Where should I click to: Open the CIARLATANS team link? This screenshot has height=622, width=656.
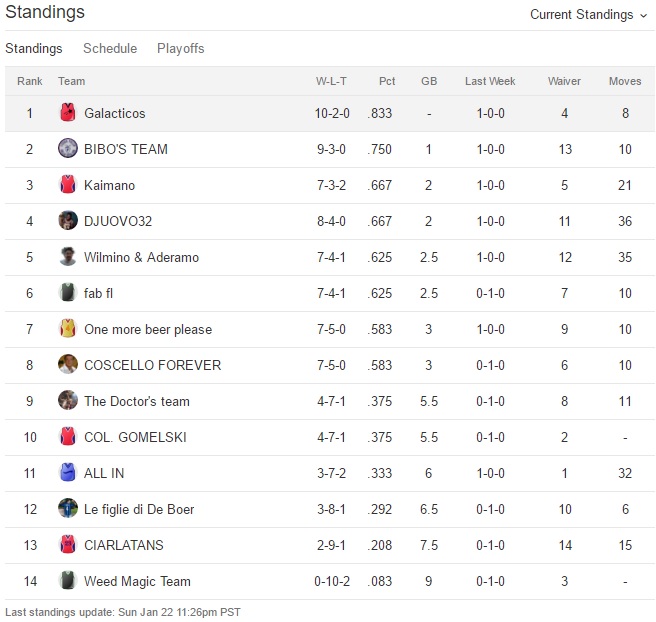(x=124, y=545)
